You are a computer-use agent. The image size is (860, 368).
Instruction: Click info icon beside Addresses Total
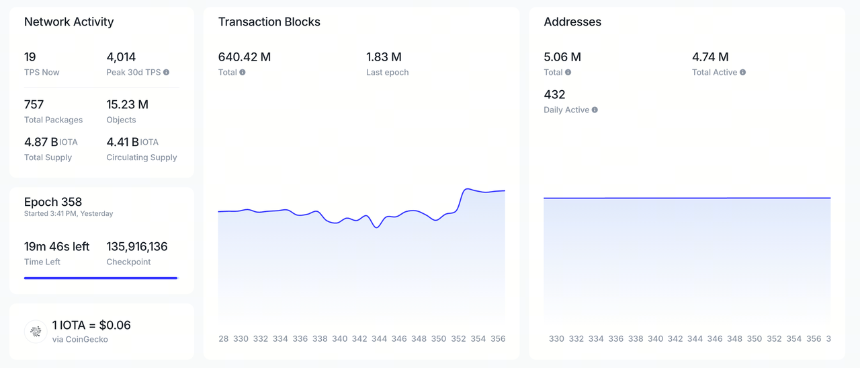coord(568,72)
